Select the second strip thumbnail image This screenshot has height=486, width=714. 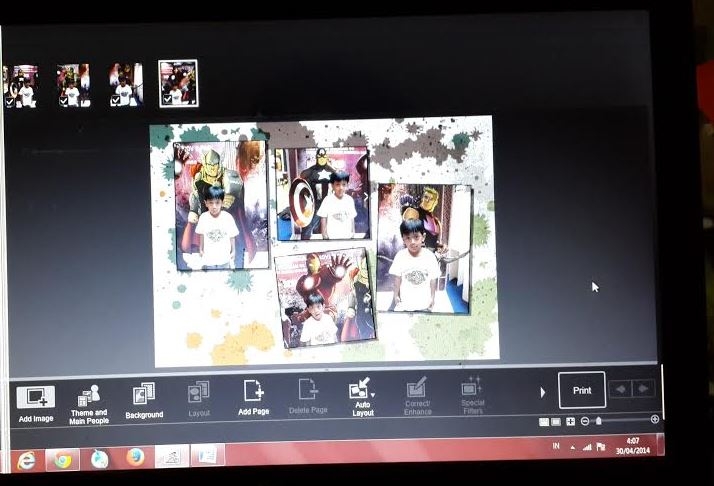click(73, 86)
